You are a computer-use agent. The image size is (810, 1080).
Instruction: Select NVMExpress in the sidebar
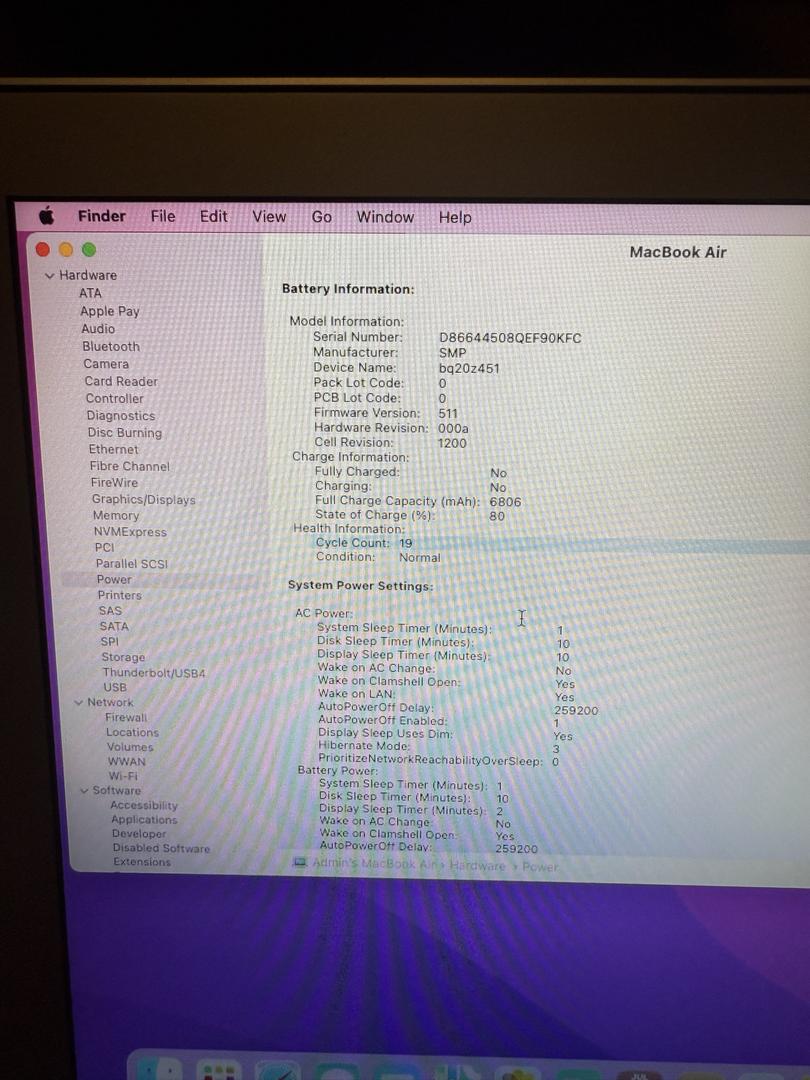130,532
